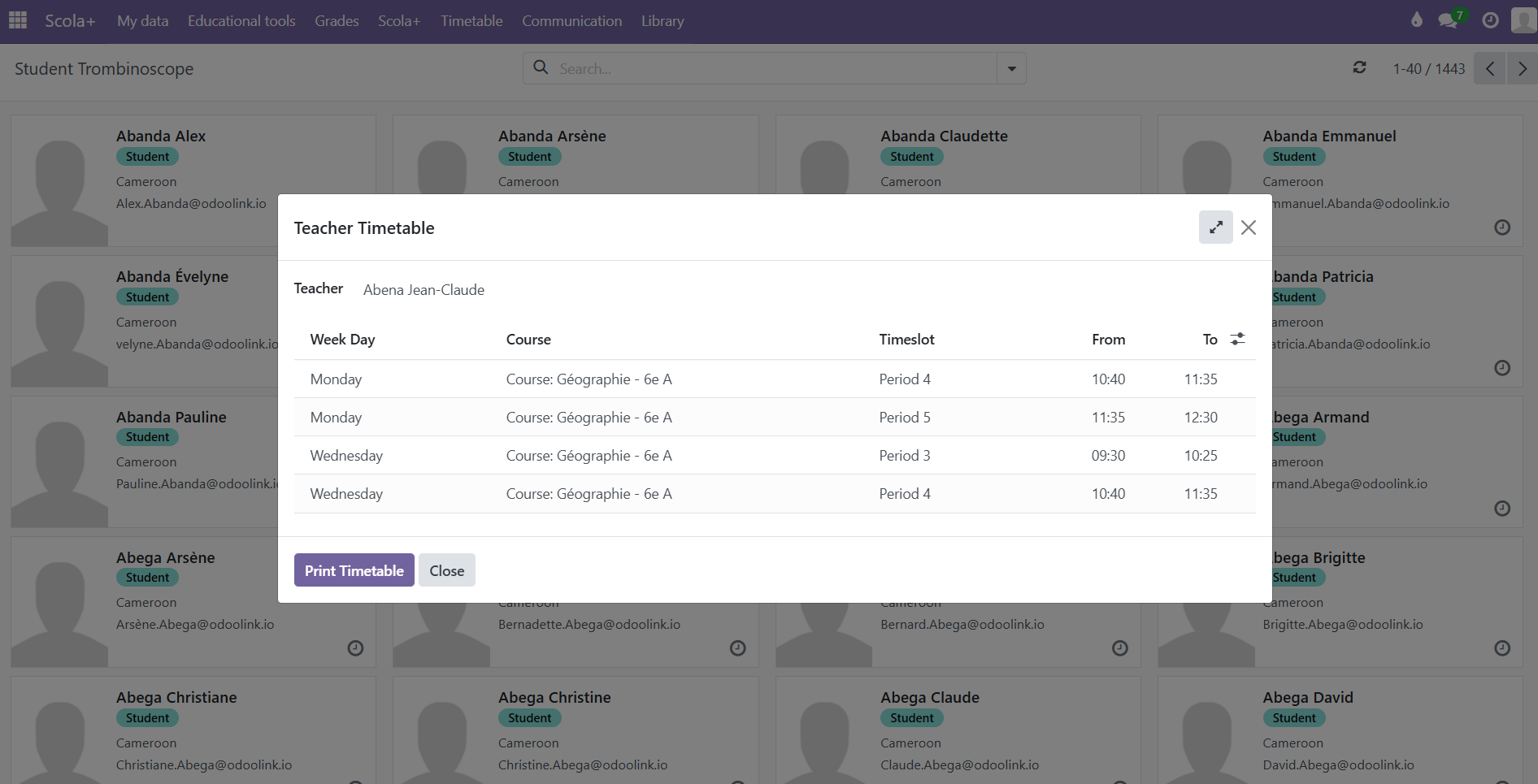Image resolution: width=1538 pixels, height=784 pixels.
Task: Open the Educational tools menu
Action: click(x=241, y=21)
